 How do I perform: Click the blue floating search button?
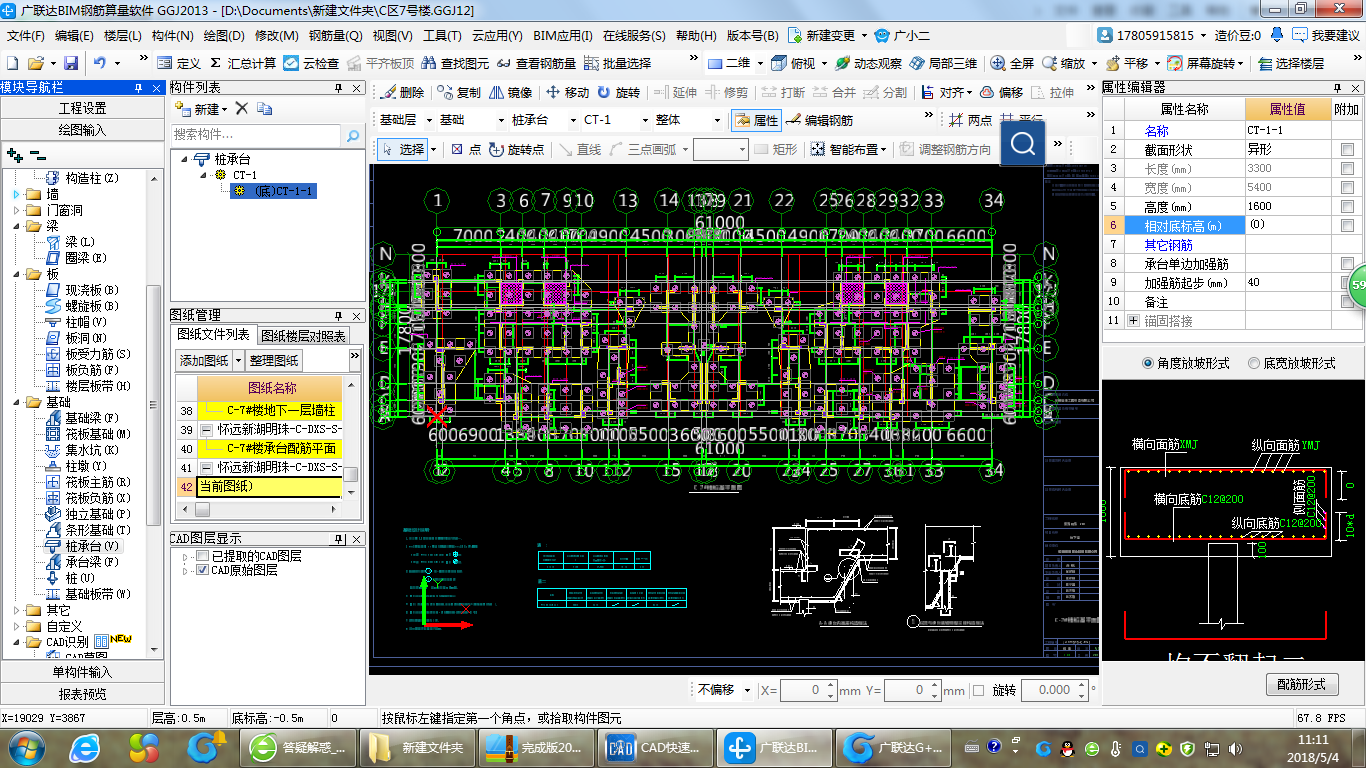[1022, 145]
